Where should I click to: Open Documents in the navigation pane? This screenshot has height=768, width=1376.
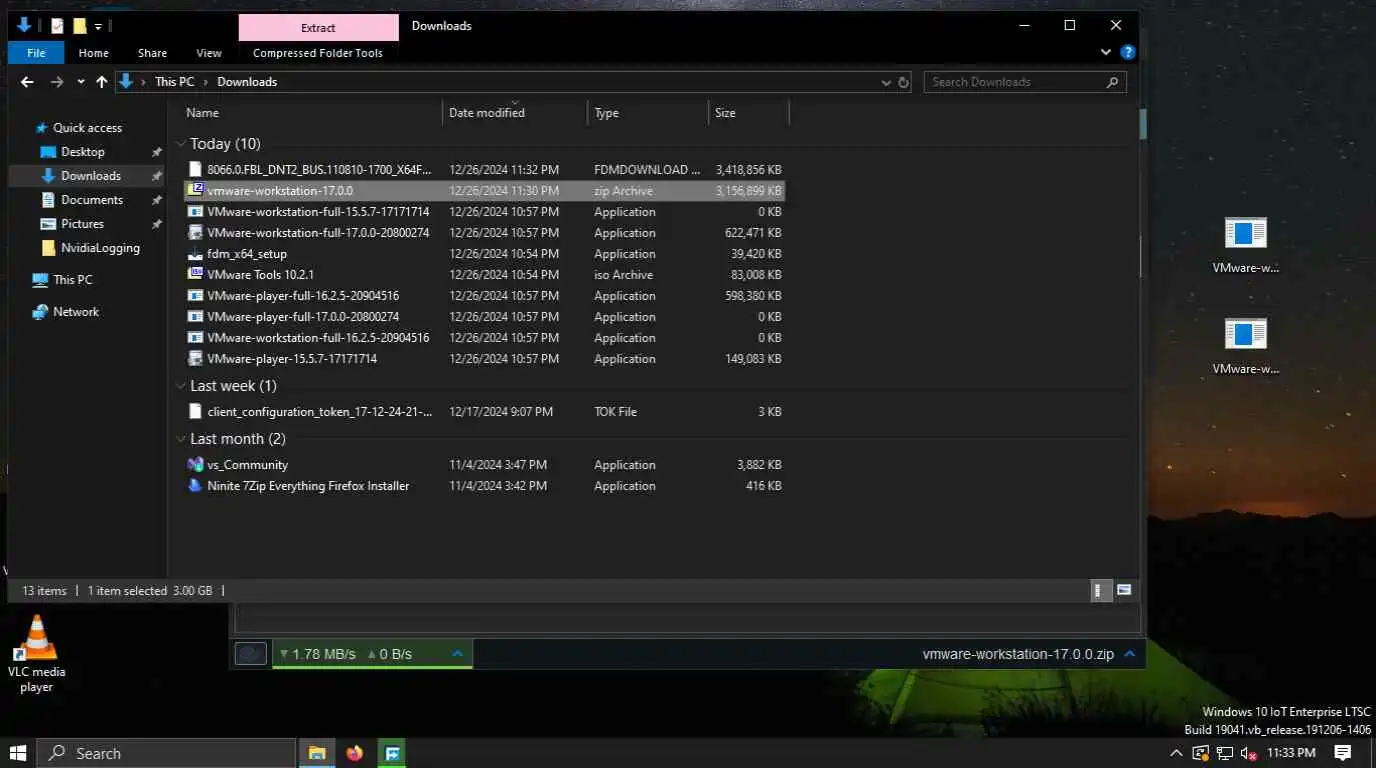pos(92,200)
